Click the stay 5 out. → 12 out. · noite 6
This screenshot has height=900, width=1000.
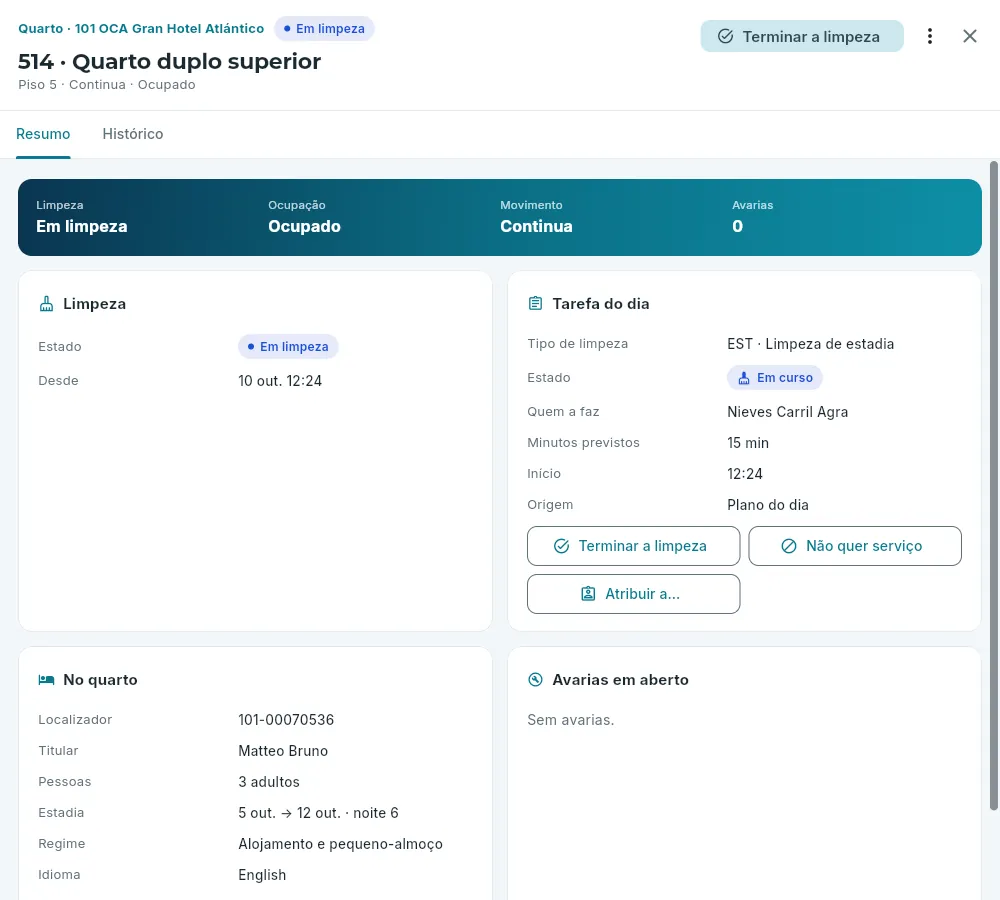(318, 813)
